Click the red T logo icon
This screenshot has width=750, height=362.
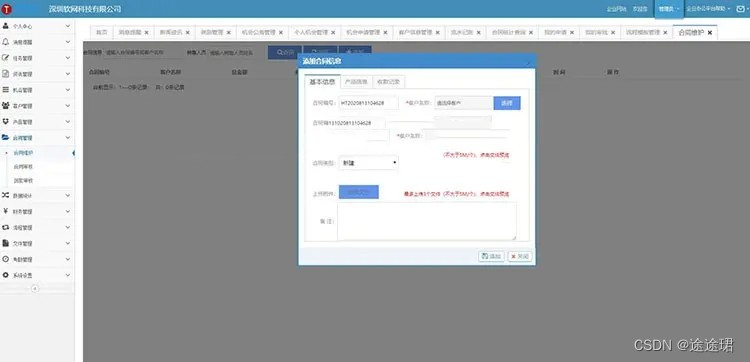coord(7,9)
